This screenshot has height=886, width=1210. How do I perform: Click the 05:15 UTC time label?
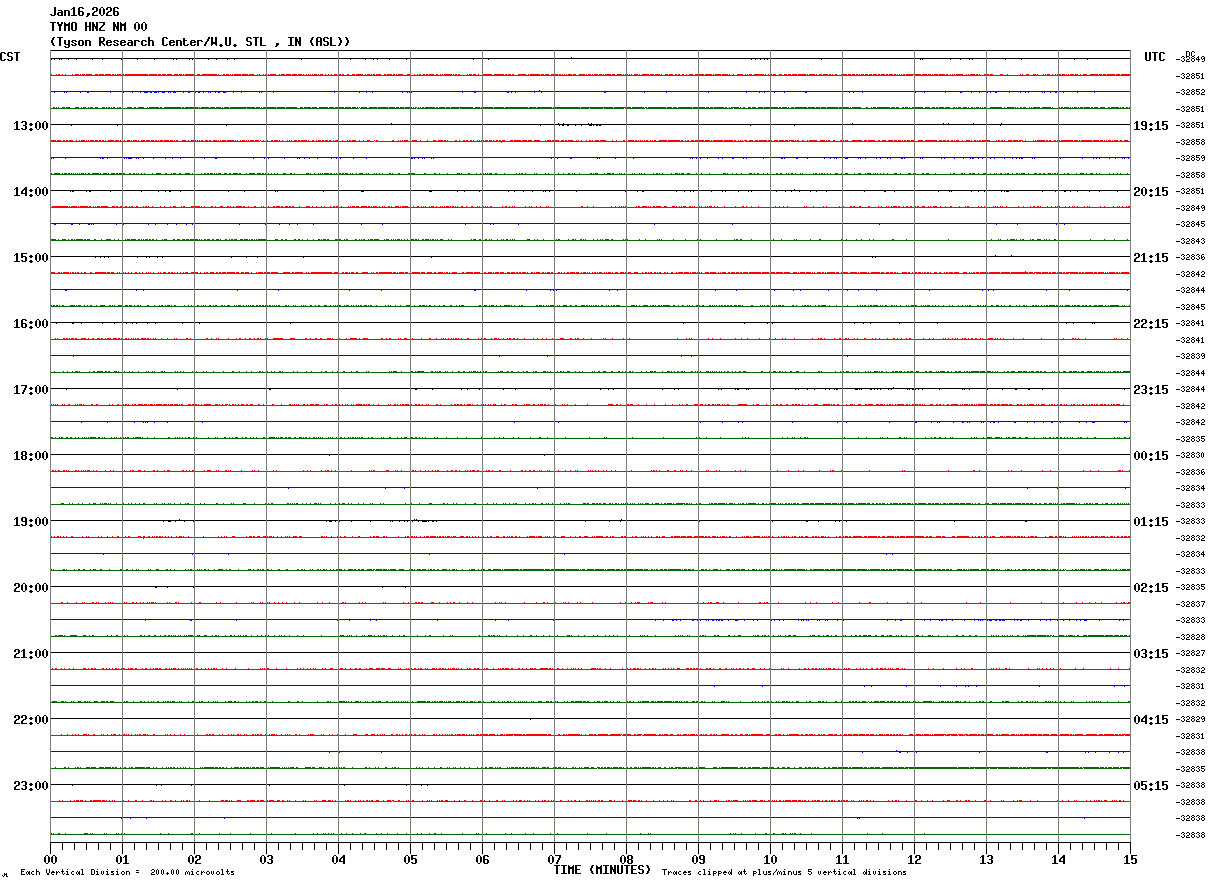point(1151,786)
